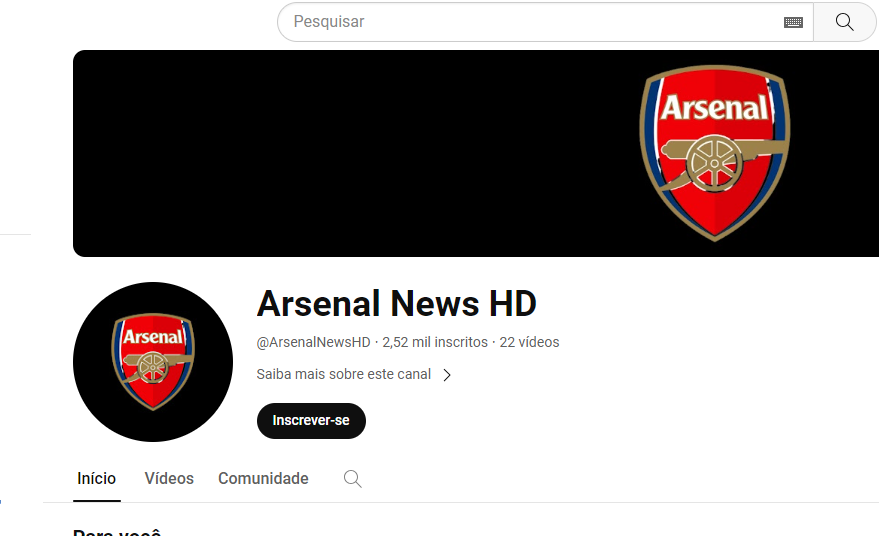
Task: Click the magnifier search button
Action: (845, 22)
